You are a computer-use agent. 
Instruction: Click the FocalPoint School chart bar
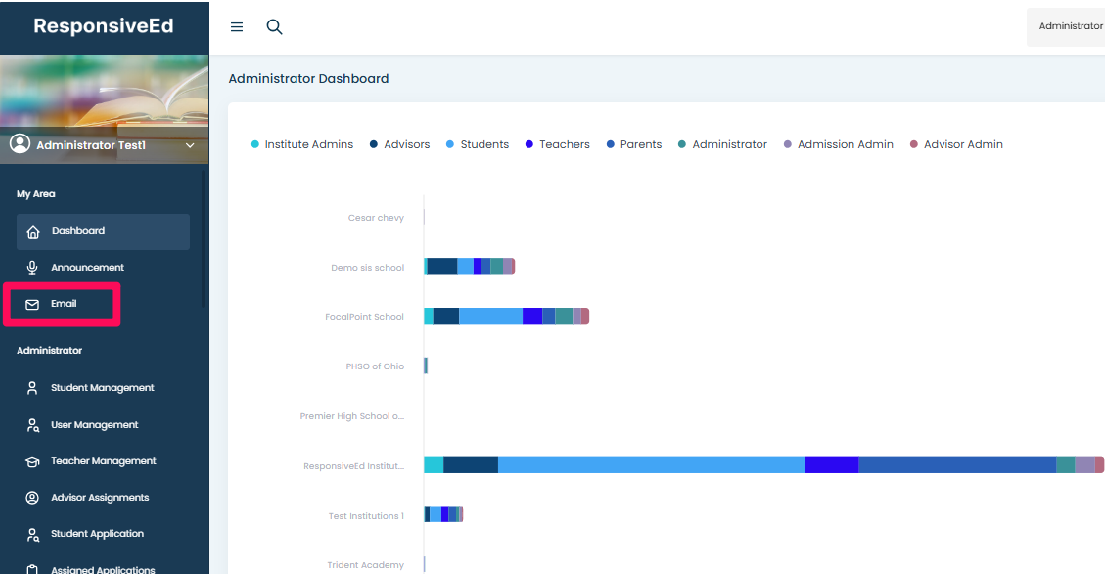pos(506,316)
